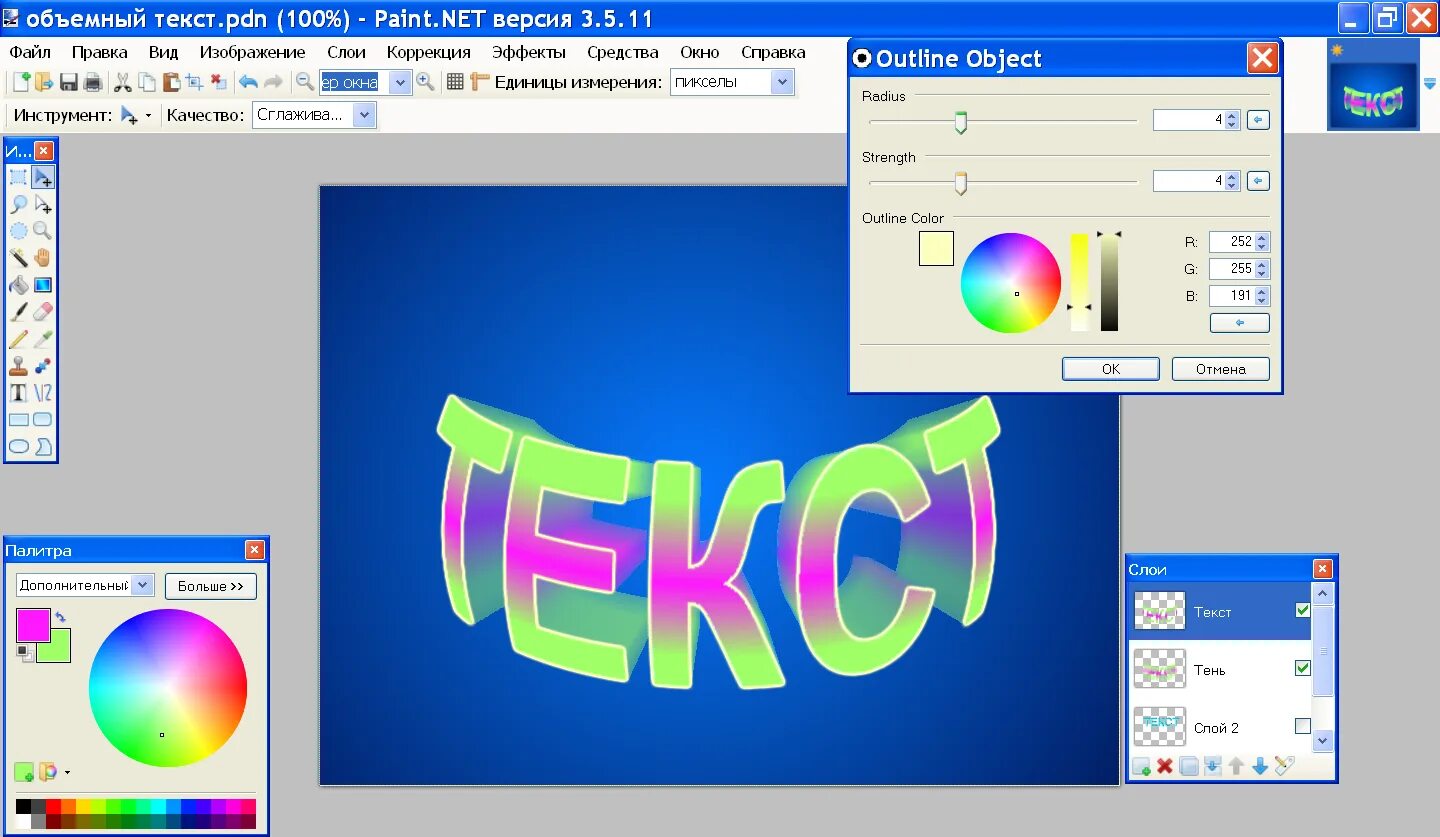The width and height of the screenshot is (1440, 837).
Task: Open the Дополнительный color mode dropdown
Action: pyautogui.click(x=142, y=585)
